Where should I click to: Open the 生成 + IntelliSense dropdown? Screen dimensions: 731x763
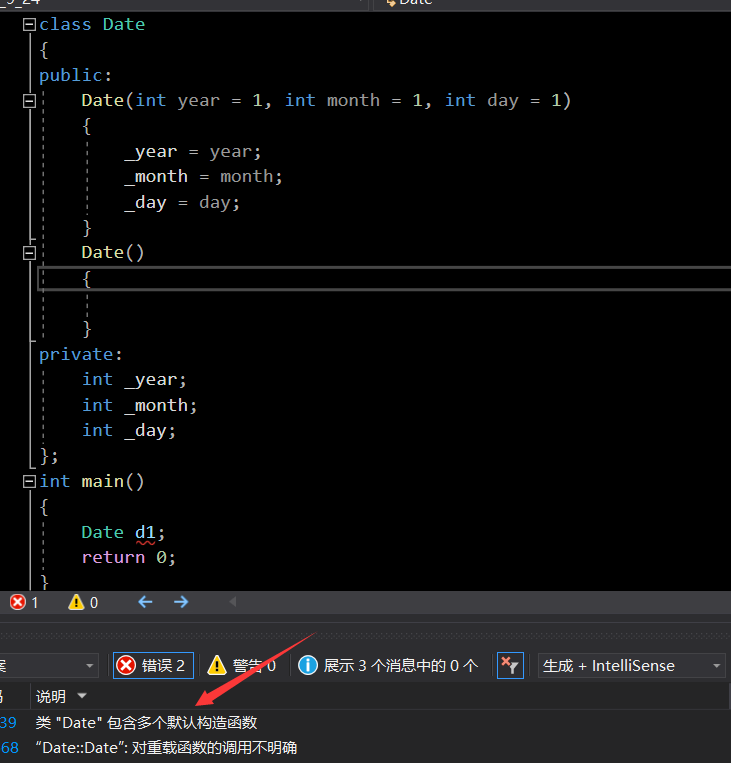pyautogui.click(x=631, y=665)
